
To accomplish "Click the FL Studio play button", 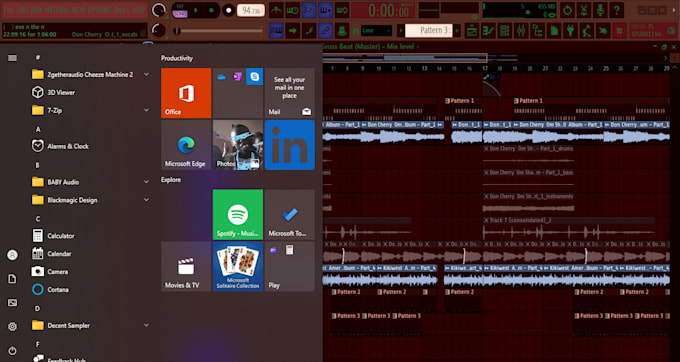I will [x=196, y=10].
